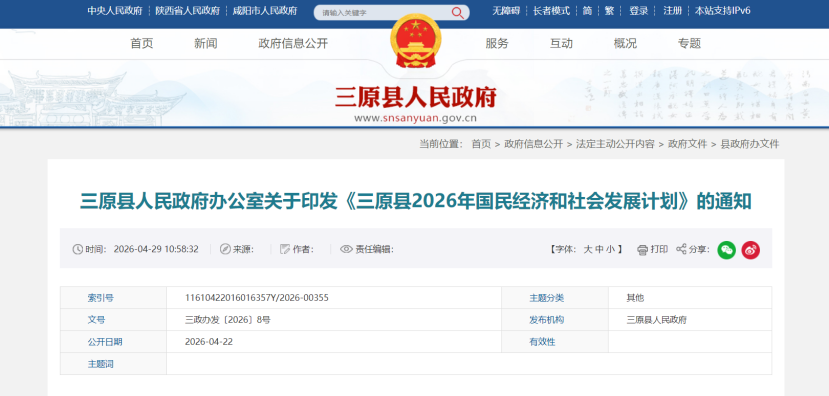The height and width of the screenshot is (396, 829).
Task: Click the timestamp 2026-04-29 10:58:32
Action: (x=156, y=249)
